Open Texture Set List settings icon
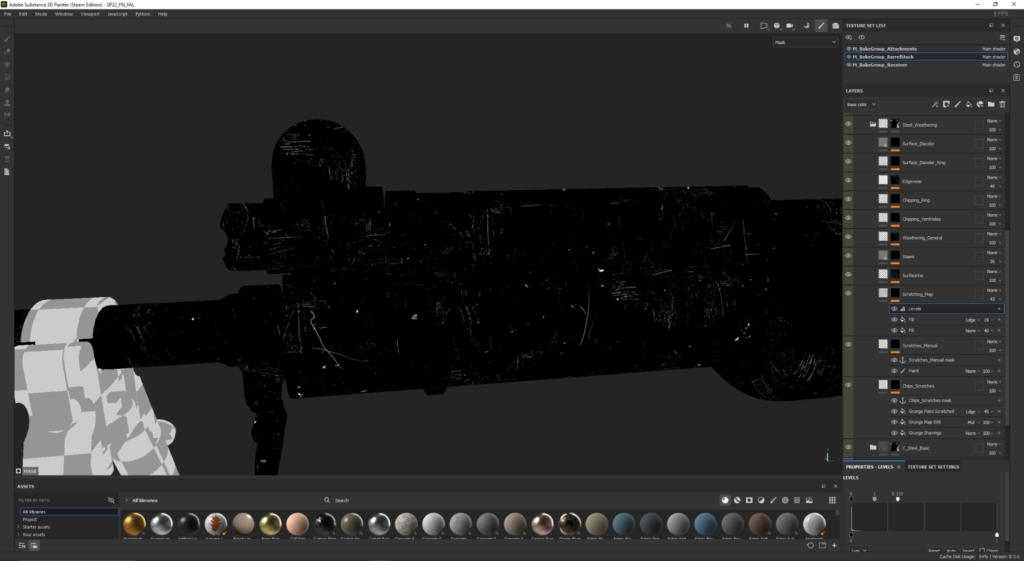 coord(1002,37)
